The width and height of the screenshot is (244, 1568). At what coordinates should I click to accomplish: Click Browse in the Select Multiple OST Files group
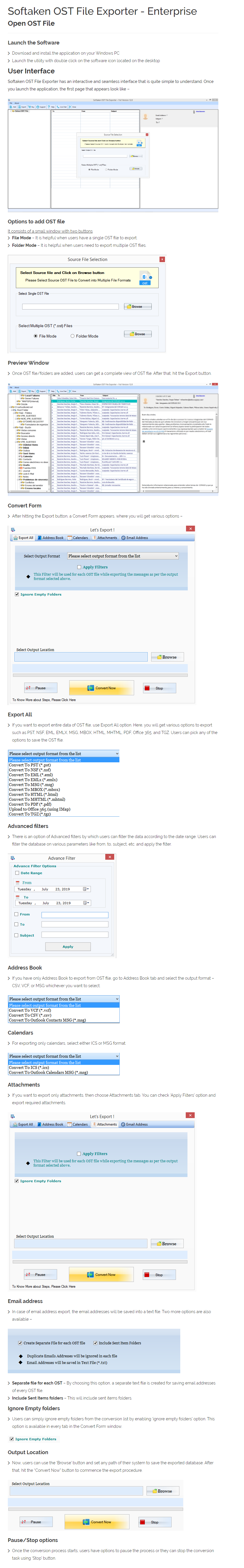(x=138, y=333)
